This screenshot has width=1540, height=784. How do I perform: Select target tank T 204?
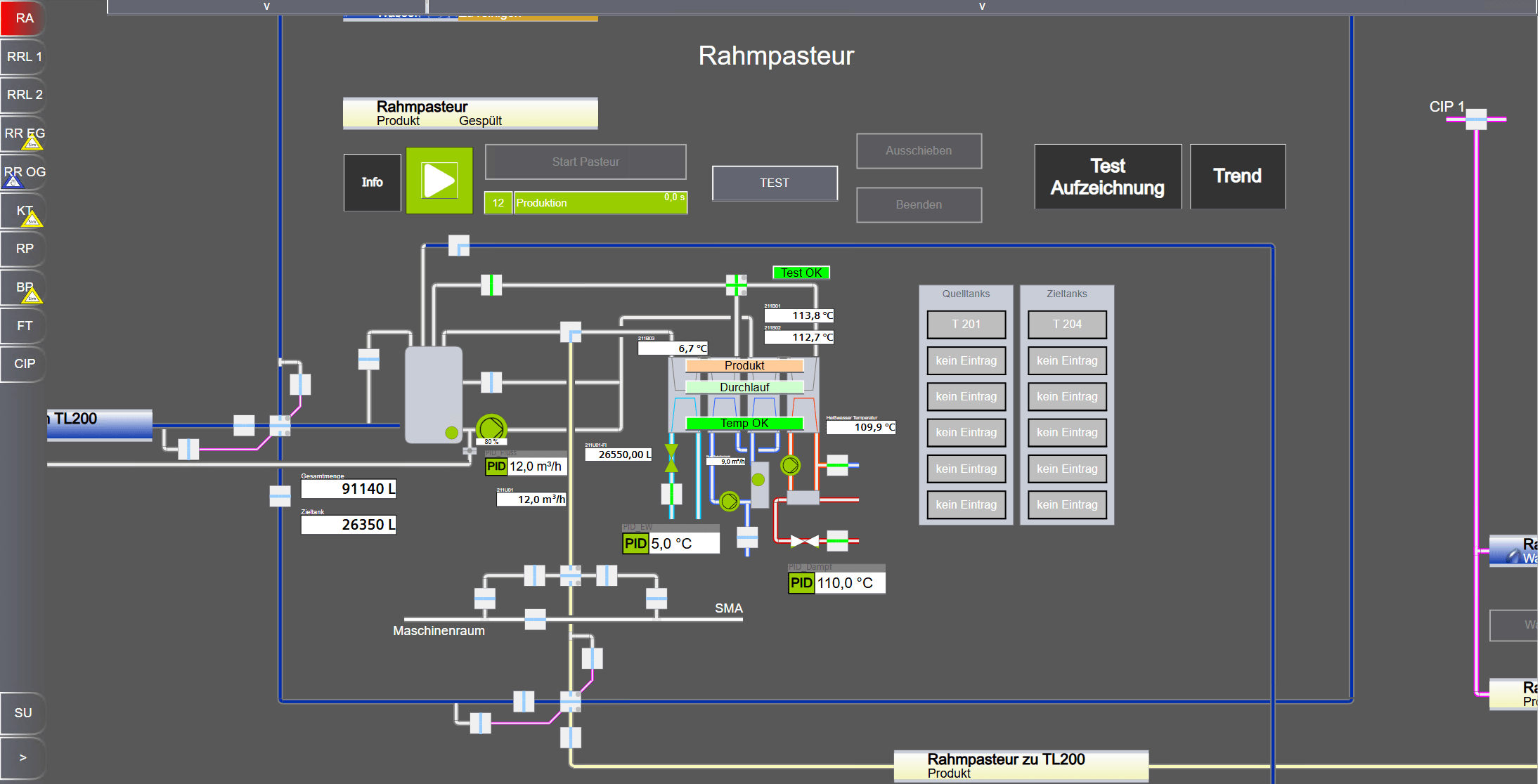(1067, 325)
